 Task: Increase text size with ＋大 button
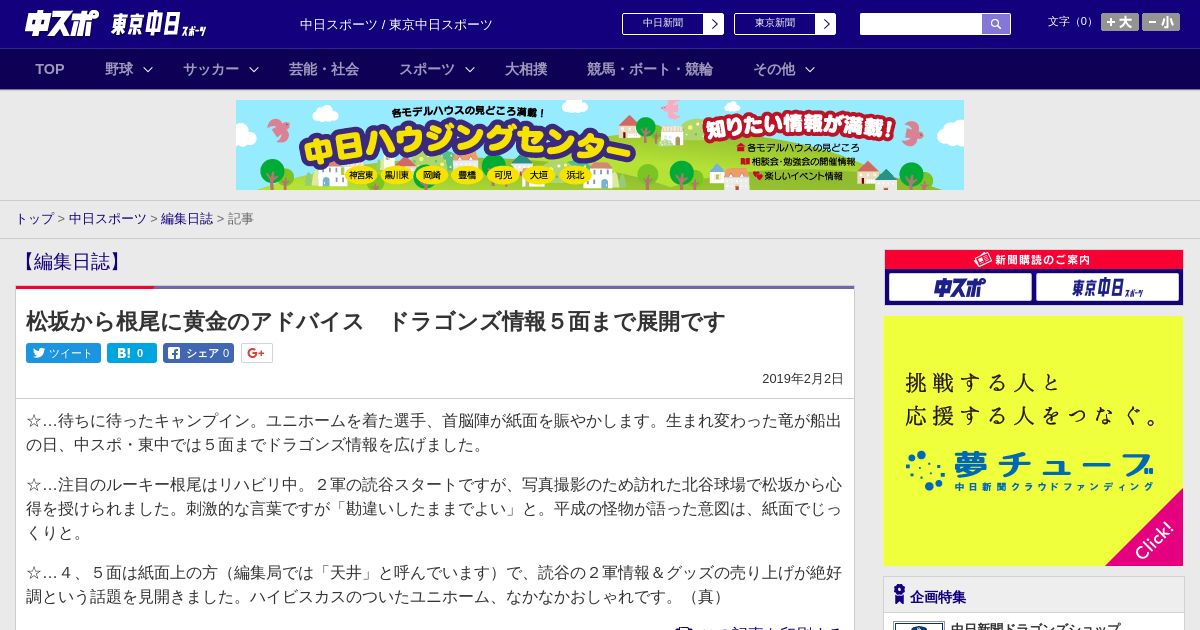(x=1120, y=22)
